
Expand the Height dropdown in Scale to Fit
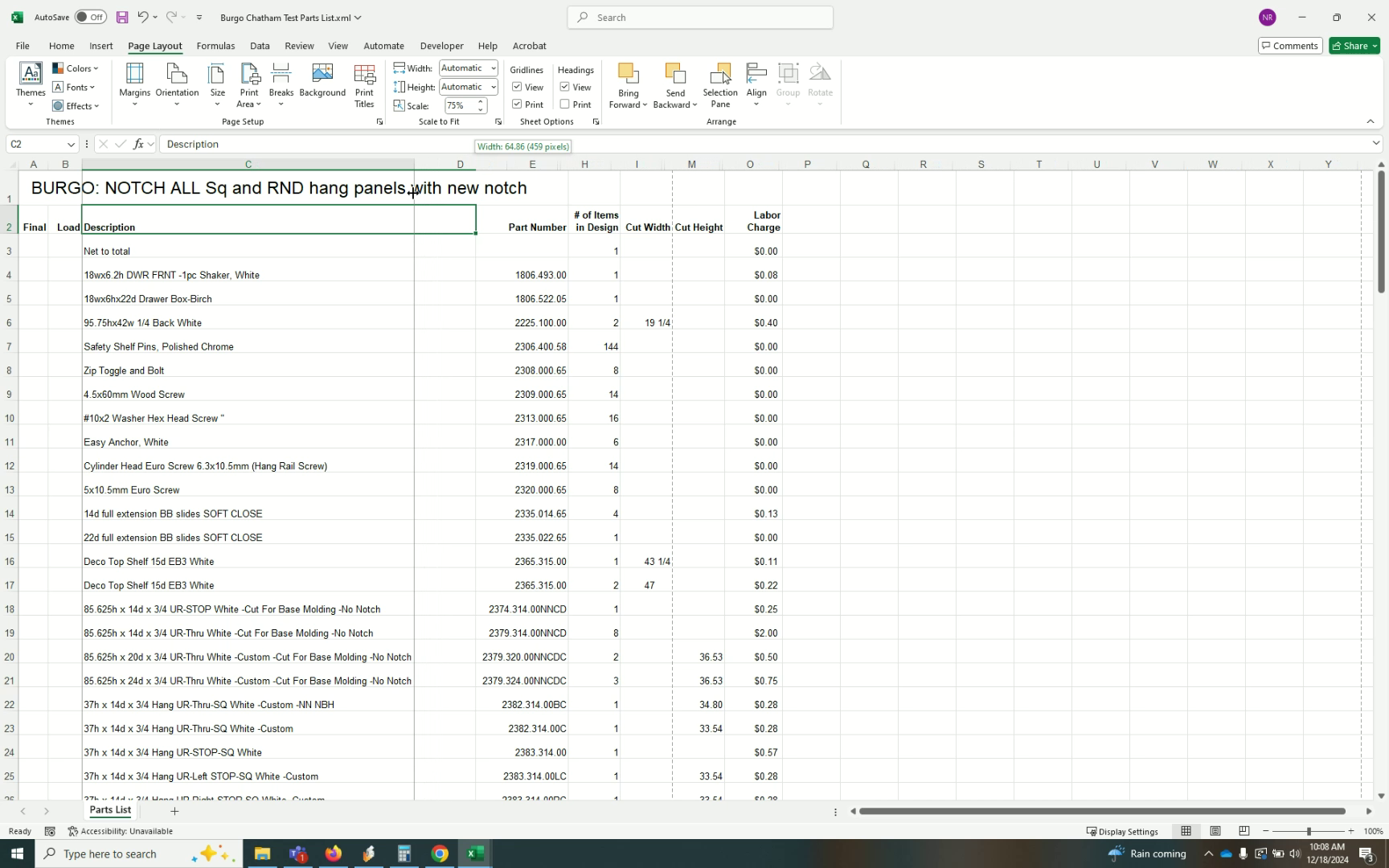pos(494,87)
